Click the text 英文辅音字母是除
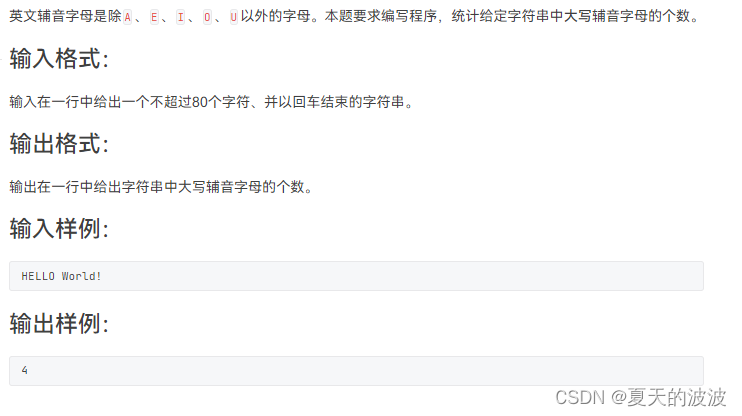742x416 pixels. [66, 17]
